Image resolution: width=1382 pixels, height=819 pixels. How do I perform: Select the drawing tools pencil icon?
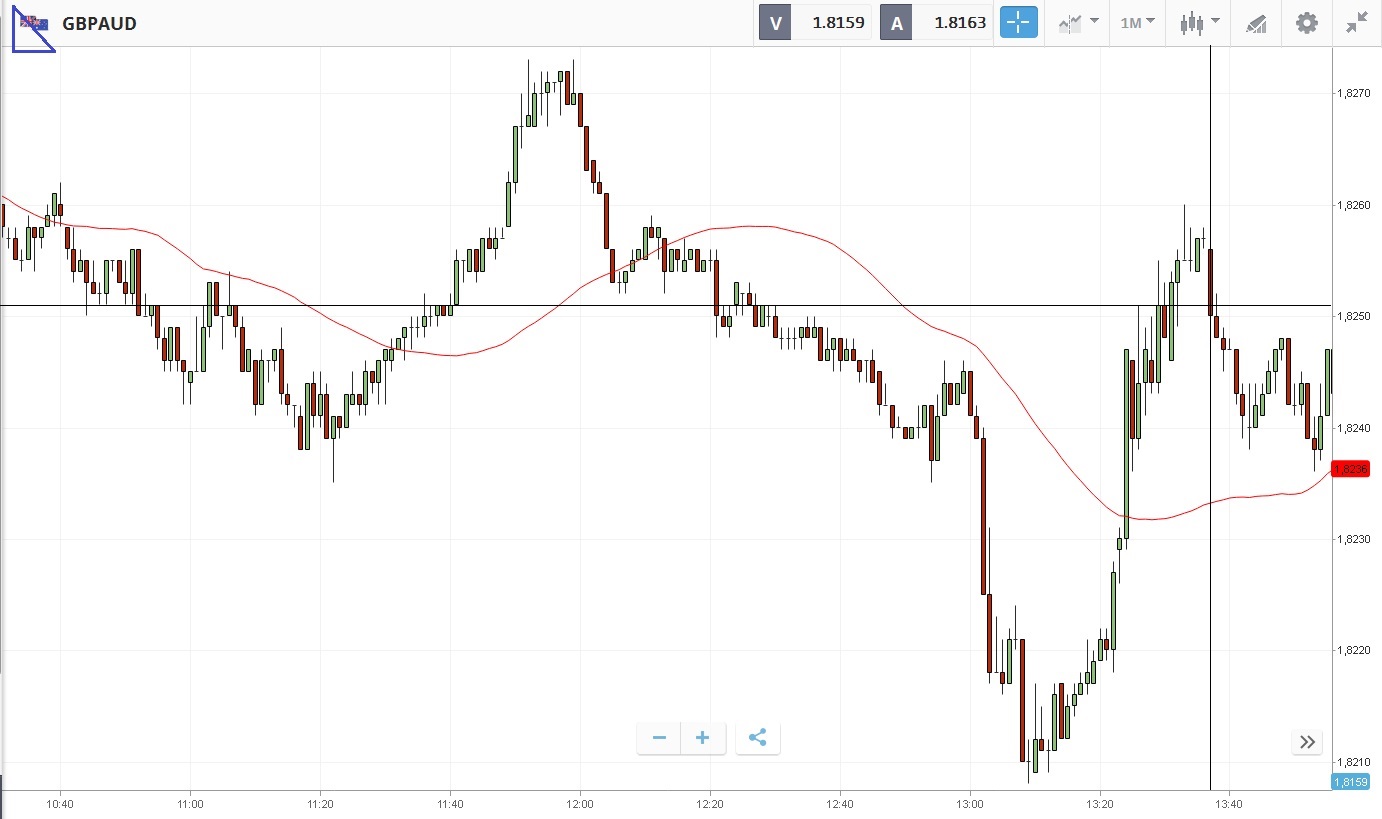(1256, 23)
